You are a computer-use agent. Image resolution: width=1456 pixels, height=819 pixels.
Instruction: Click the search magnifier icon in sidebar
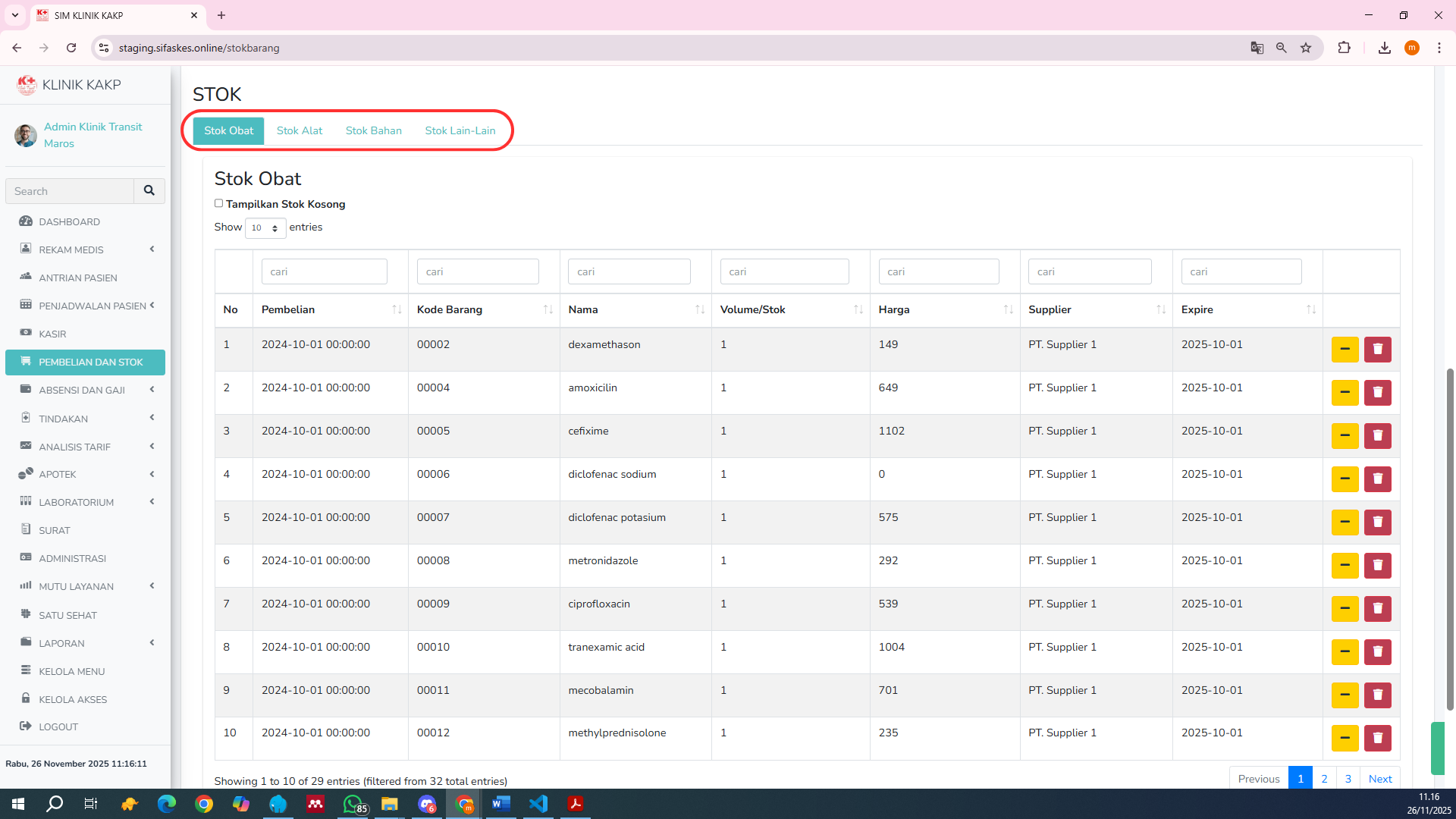[x=149, y=191]
